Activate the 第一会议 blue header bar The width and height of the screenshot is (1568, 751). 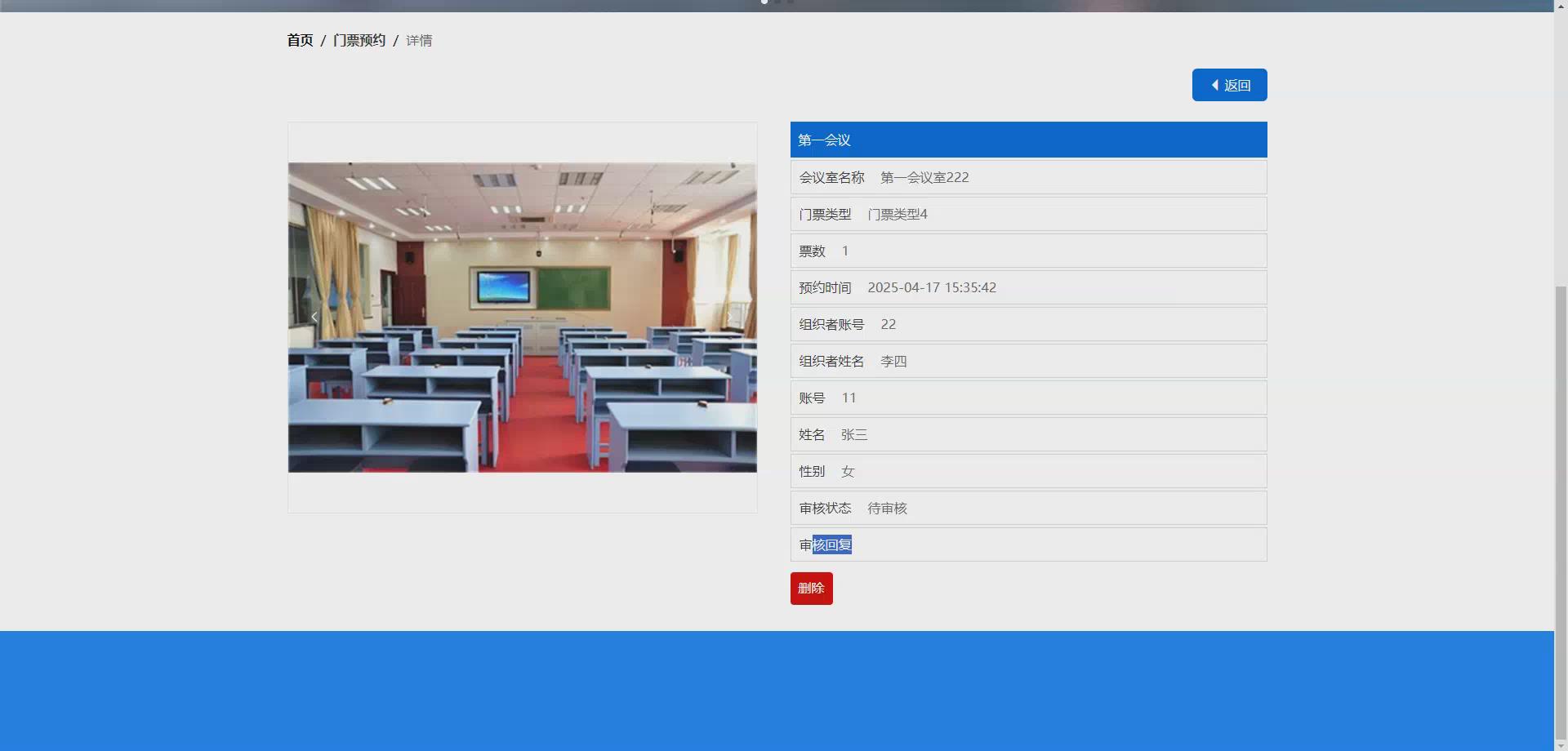click(x=1027, y=140)
